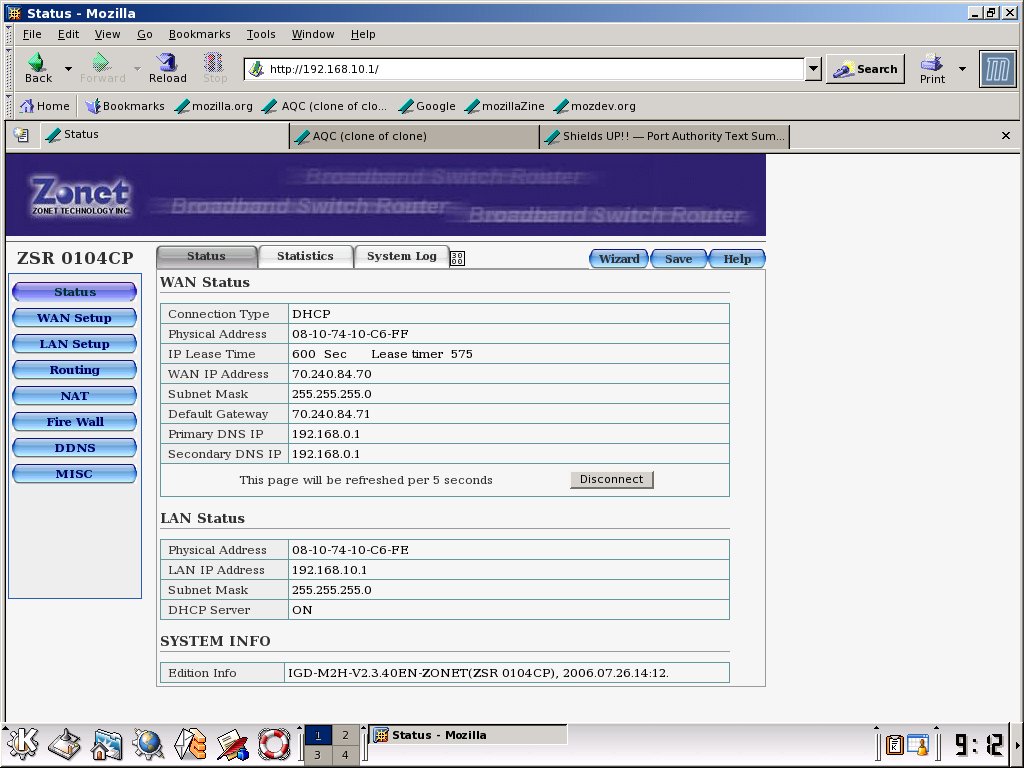Open the KDE K menu launcher
Viewport: 1024px width, 768px height.
click(22, 743)
